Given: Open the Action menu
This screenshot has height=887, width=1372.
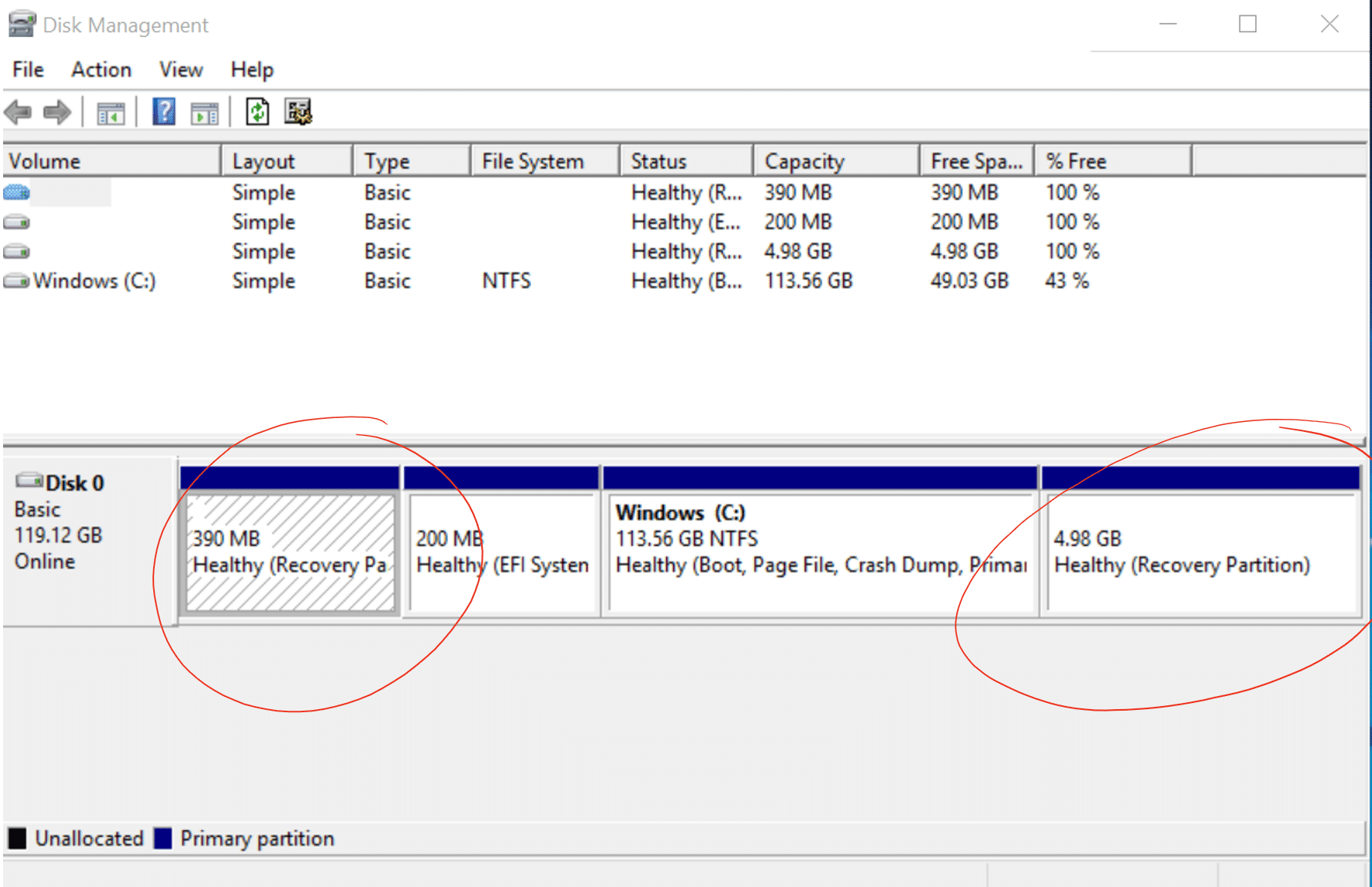Looking at the screenshot, I should [x=101, y=69].
